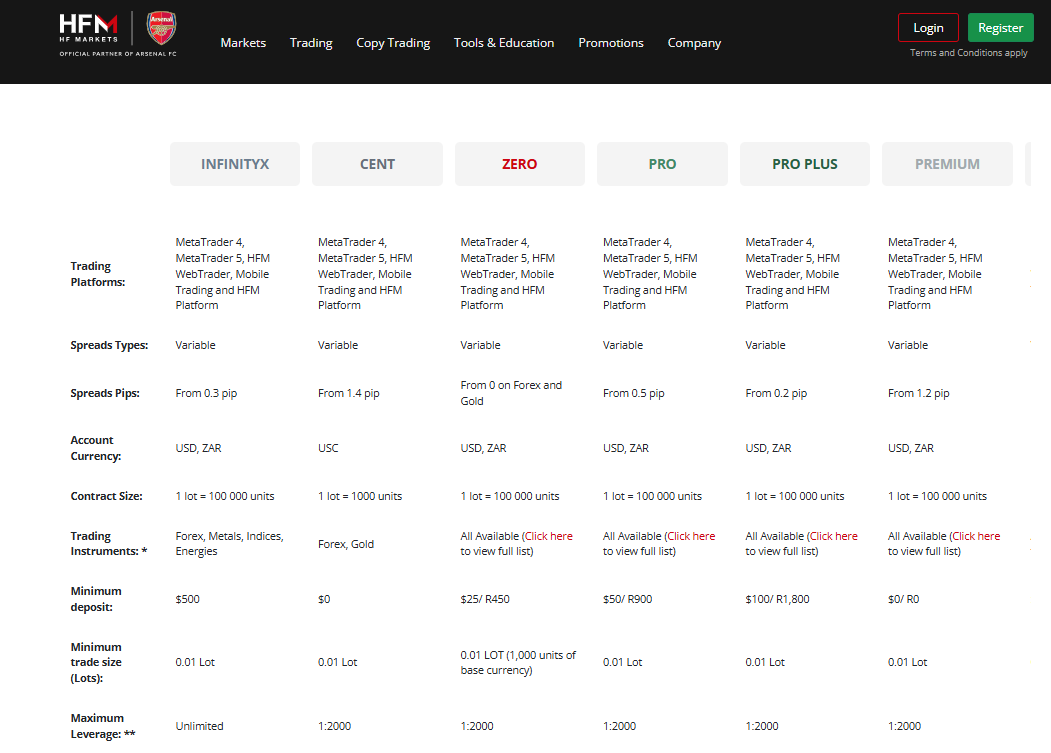The width and height of the screenshot is (1051, 753).
Task: Select the PRO account tab
Action: (662, 164)
